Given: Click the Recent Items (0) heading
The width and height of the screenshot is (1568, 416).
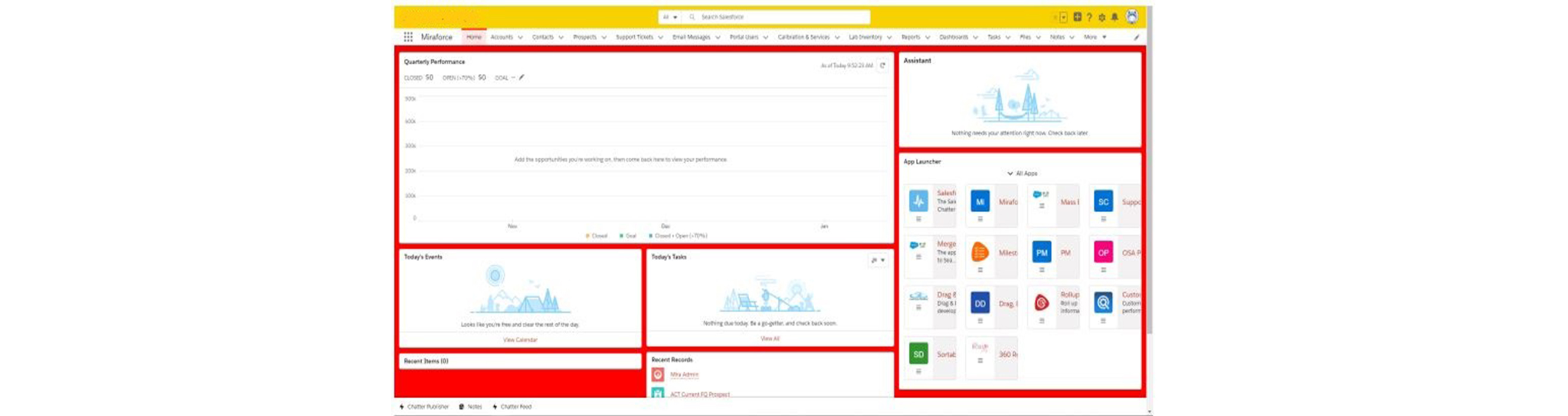Looking at the screenshot, I should (x=426, y=361).
